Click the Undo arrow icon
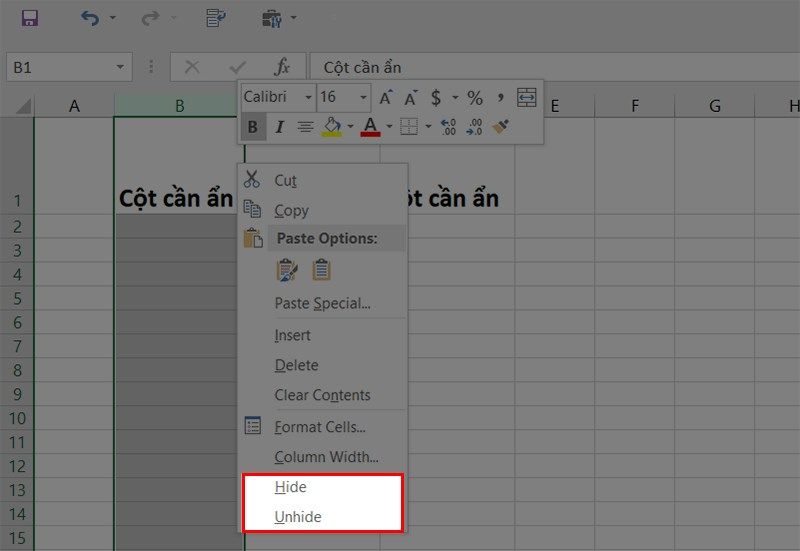 pyautogui.click(x=90, y=18)
